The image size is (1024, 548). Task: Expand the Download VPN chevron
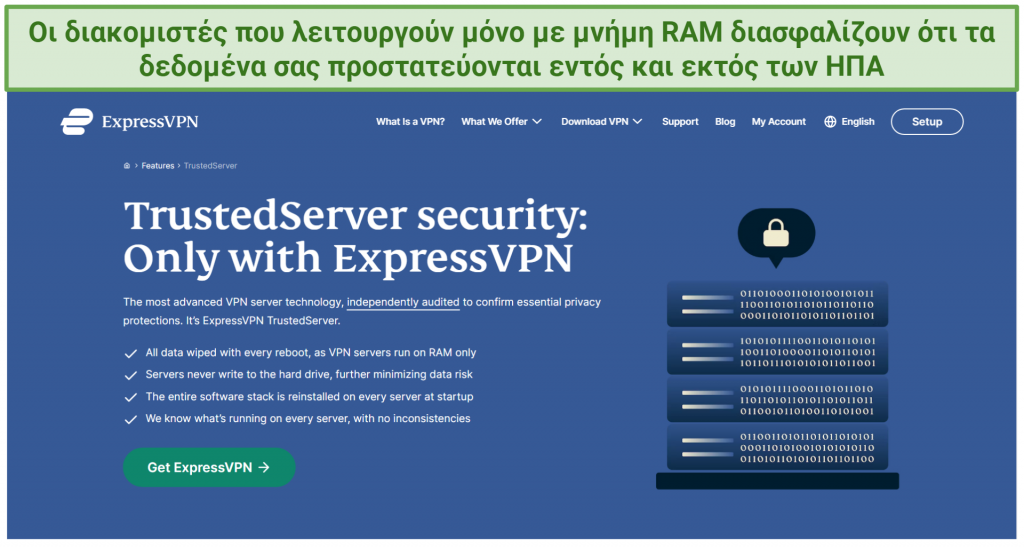coord(637,121)
